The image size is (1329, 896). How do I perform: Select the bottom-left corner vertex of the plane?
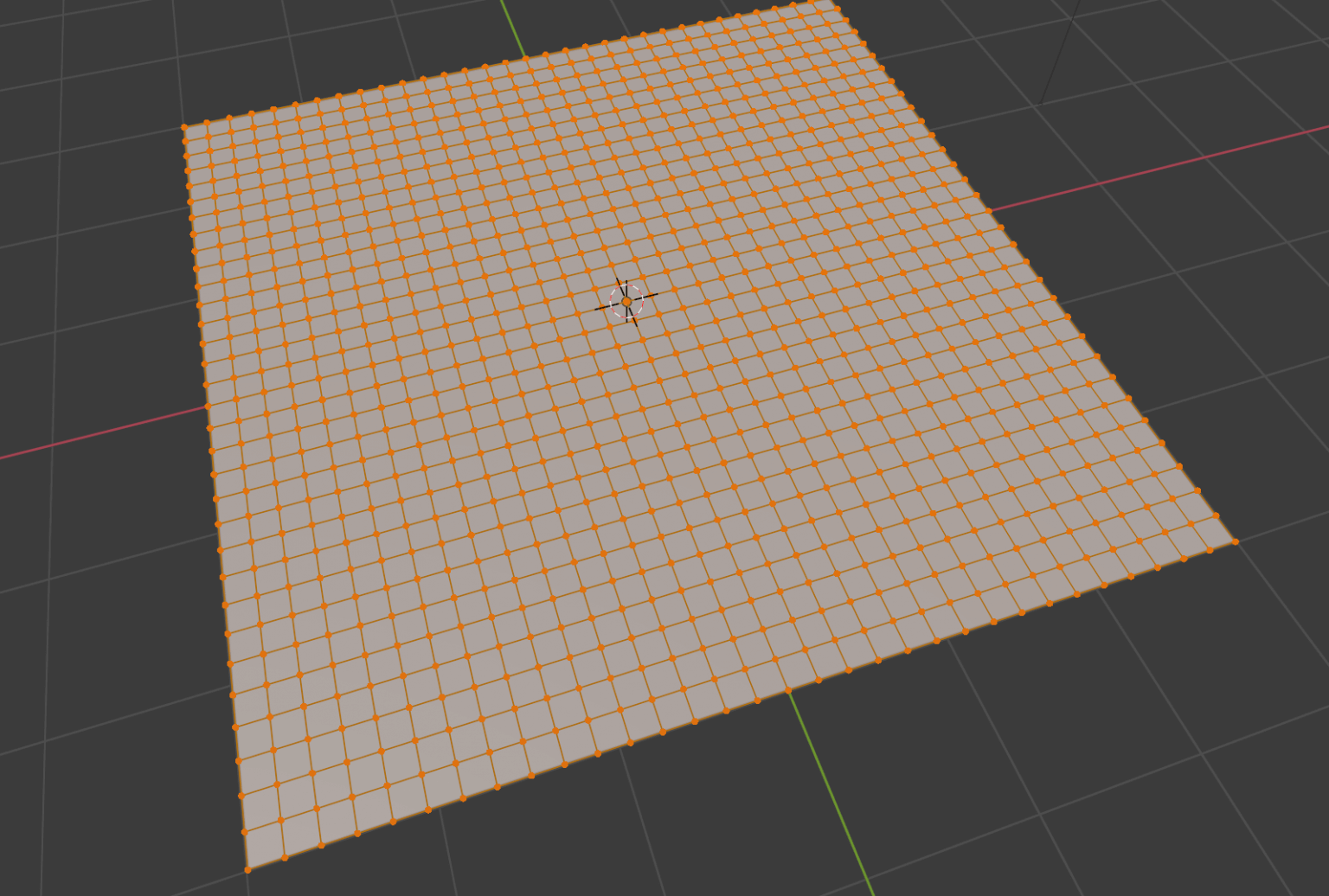pos(247,867)
